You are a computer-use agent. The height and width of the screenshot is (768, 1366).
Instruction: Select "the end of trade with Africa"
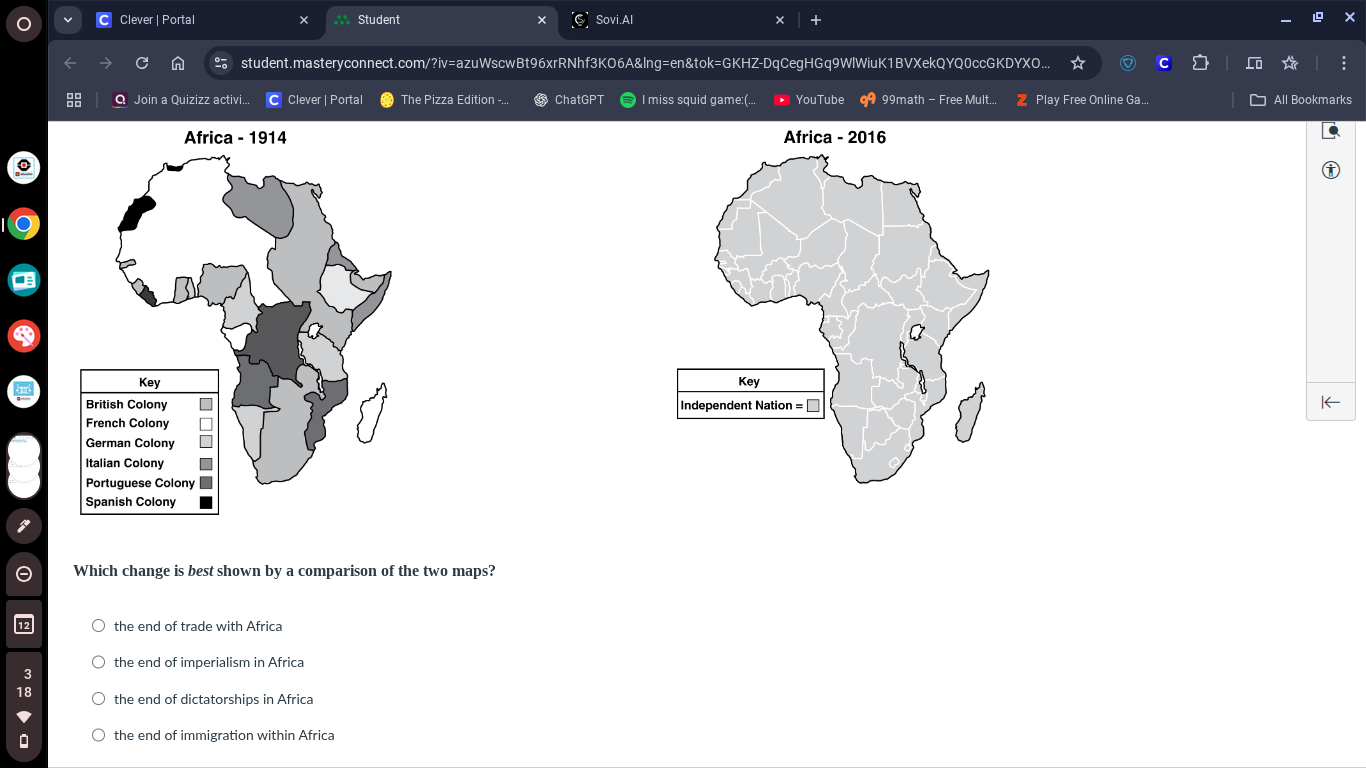(99, 626)
